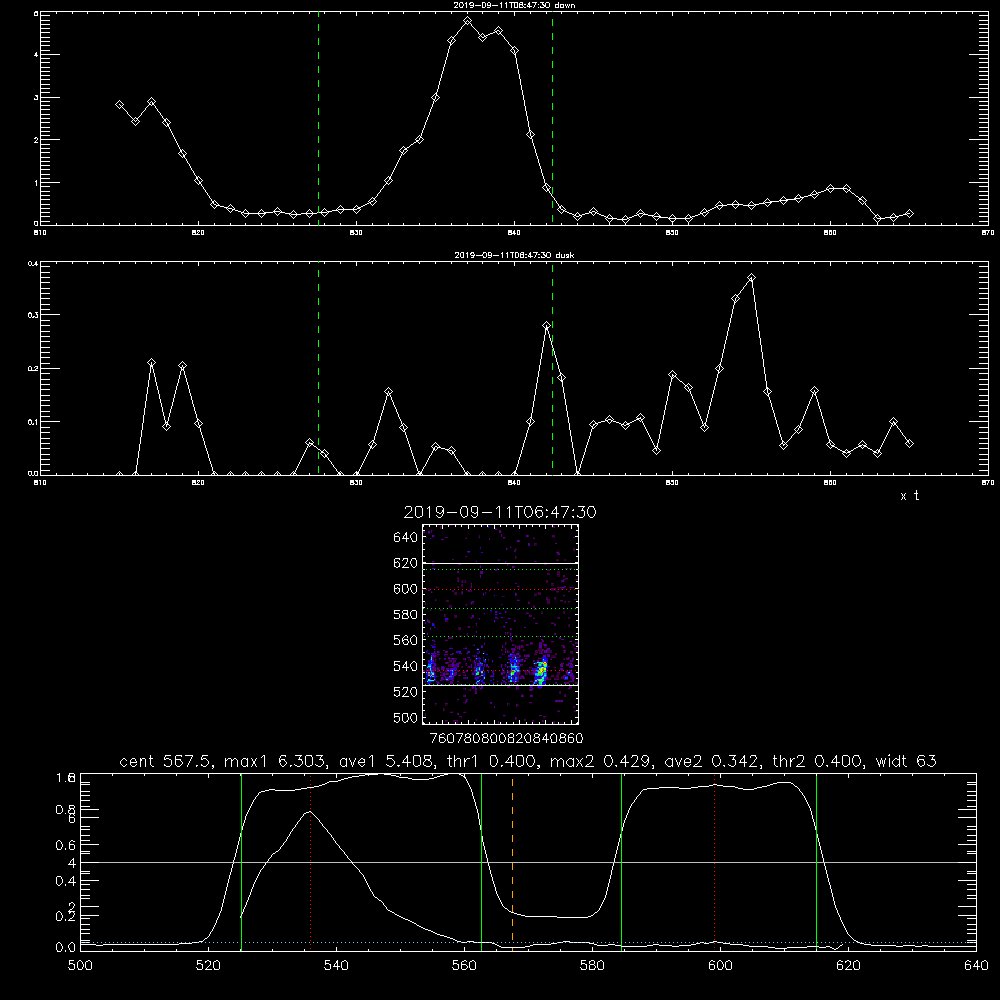Click the horizontal 0.4 threshold line in bottom plot
Viewport: 1000px width, 1000px height.
tap(528, 862)
